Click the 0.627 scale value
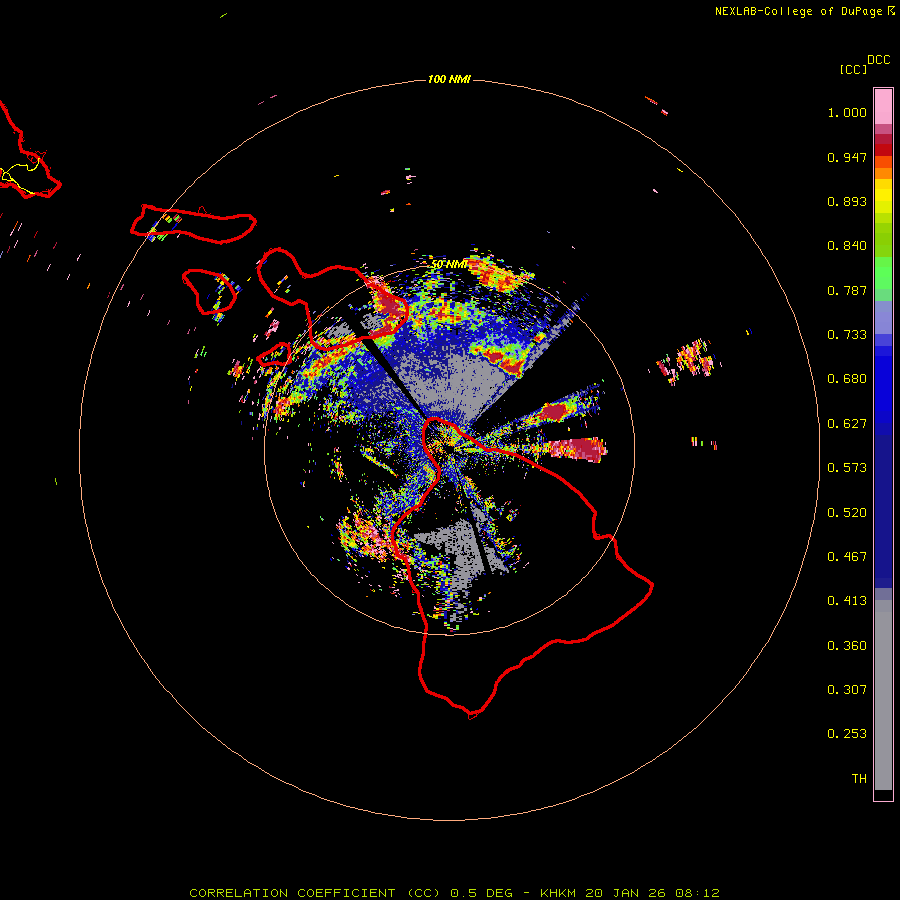Image resolution: width=900 pixels, height=900 pixels. (847, 424)
